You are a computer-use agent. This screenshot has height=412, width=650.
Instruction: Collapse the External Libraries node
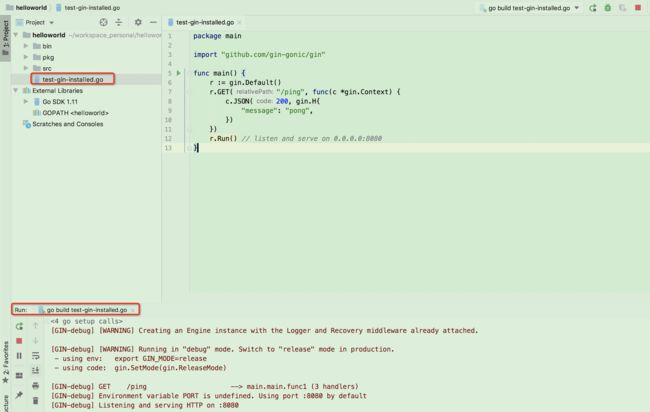(16, 90)
